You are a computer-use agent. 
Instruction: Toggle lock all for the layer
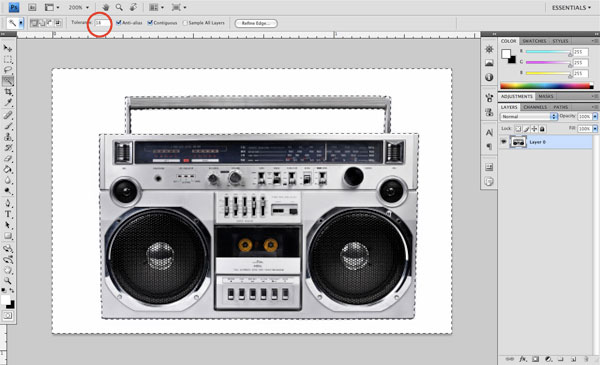[542, 129]
